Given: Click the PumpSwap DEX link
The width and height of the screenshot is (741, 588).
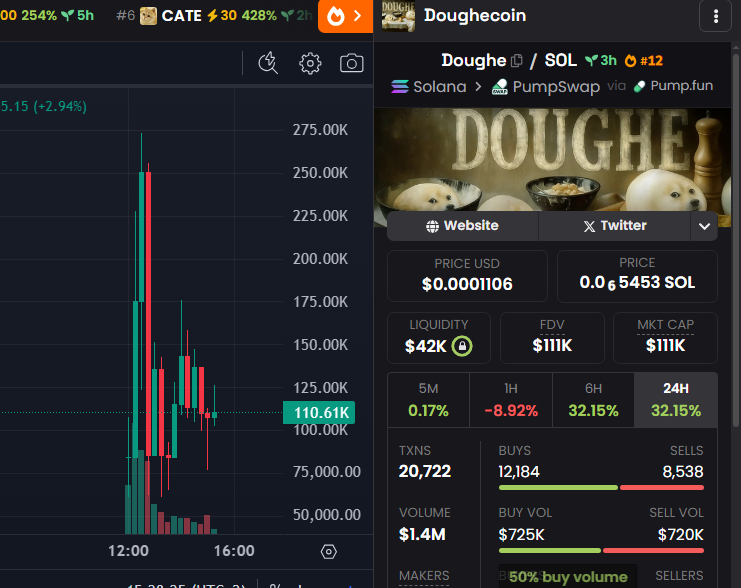Looking at the screenshot, I should click(x=546, y=86).
